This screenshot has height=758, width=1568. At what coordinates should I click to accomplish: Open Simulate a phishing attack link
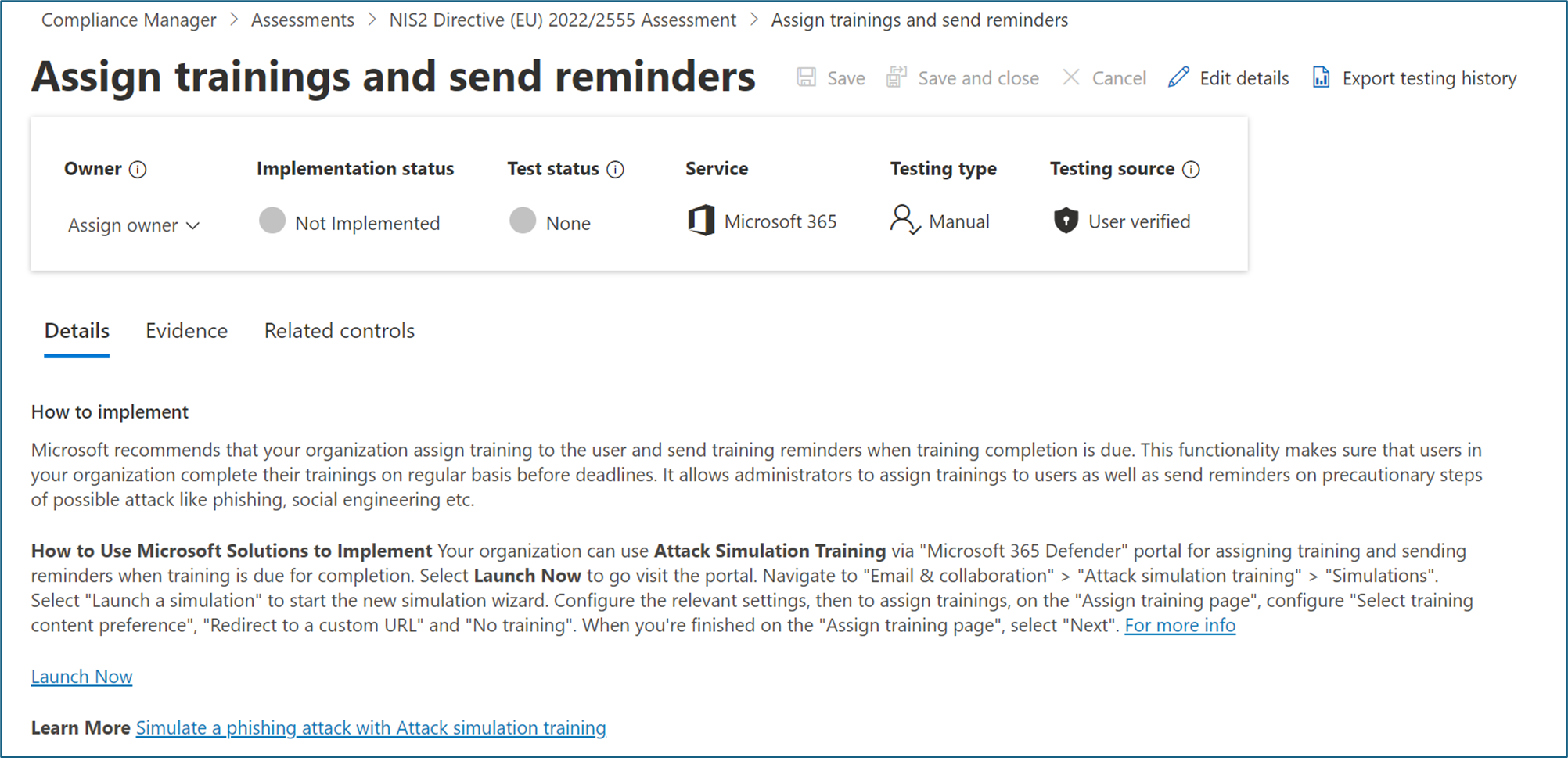pyautogui.click(x=371, y=728)
